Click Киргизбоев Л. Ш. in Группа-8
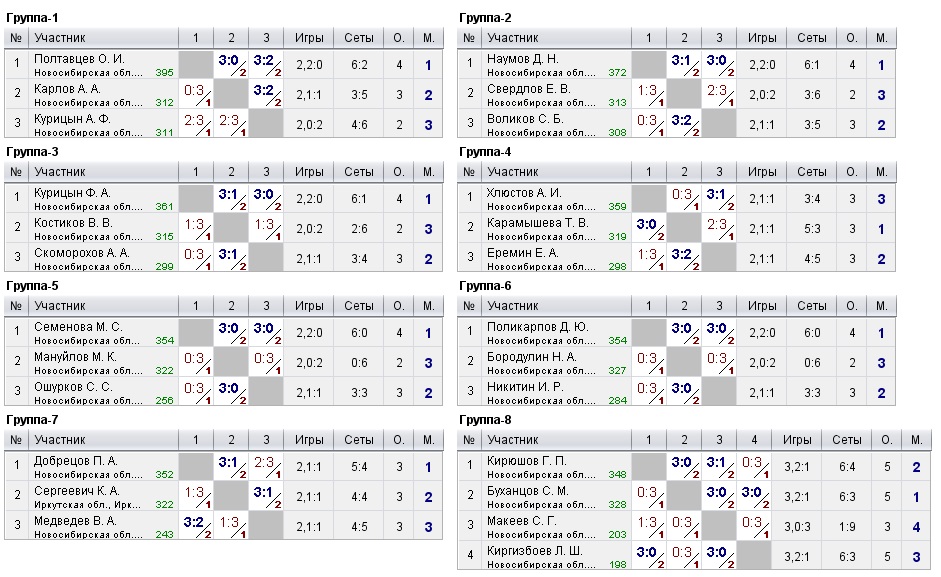941x577 pixels. (x=529, y=550)
